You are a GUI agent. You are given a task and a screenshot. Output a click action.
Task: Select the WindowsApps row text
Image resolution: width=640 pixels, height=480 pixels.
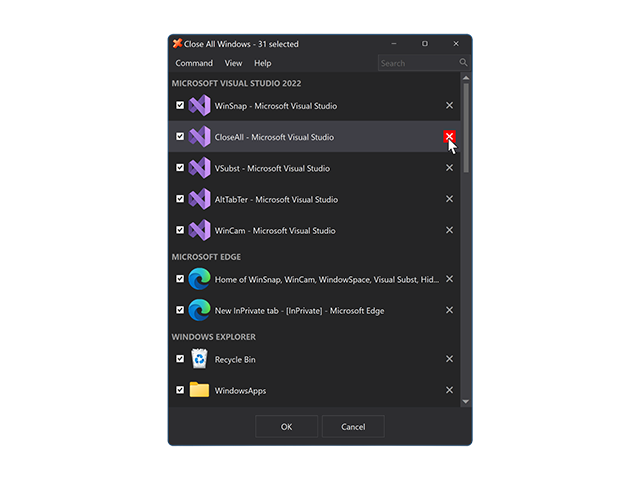click(240, 391)
